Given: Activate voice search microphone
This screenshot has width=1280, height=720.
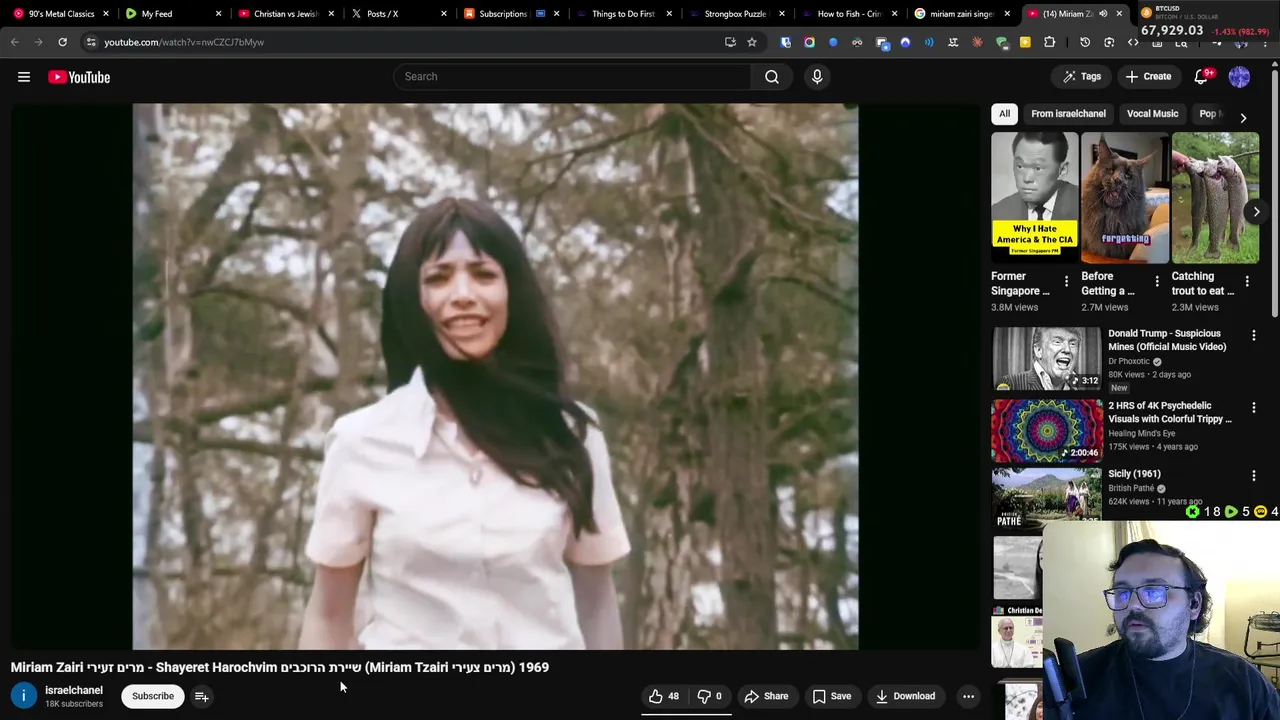Looking at the screenshot, I should pyautogui.click(x=817, y=76).
